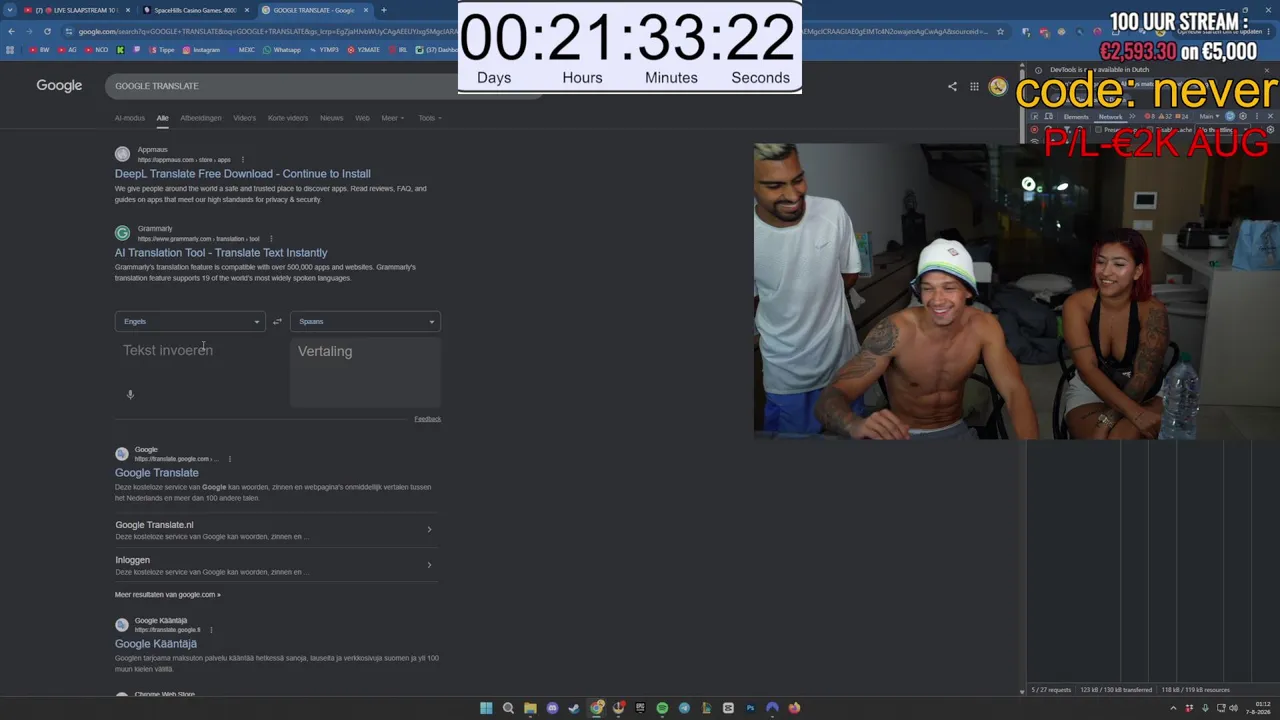This screenshot has height=720, width=1280.
Task: Open the Twitch bookmark icon
Action: tap(136, 50)
